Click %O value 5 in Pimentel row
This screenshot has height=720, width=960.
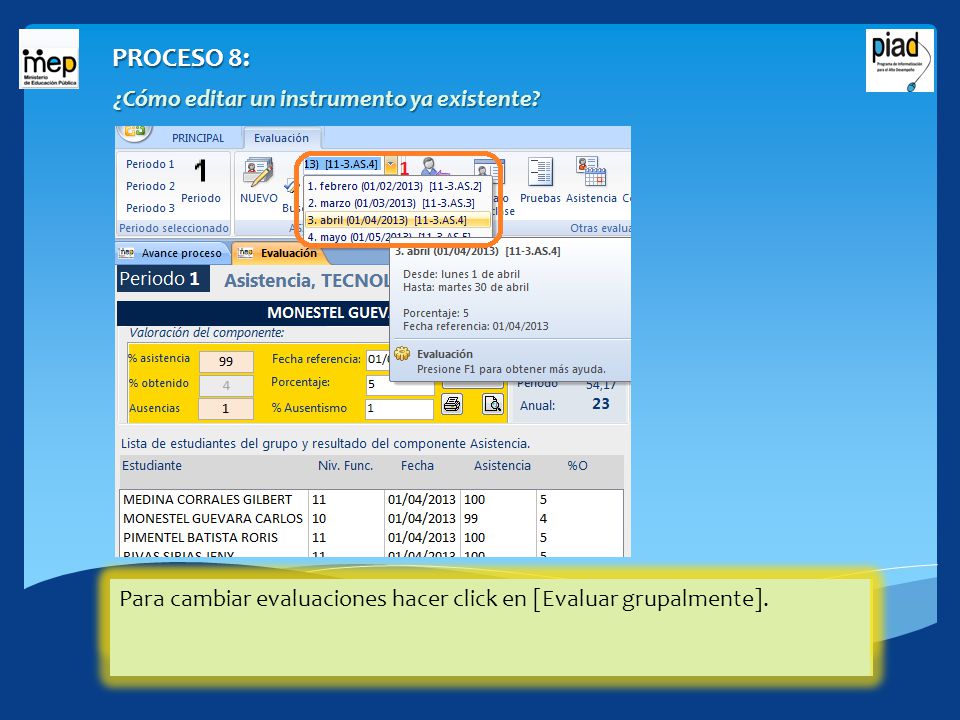[543, 538]
